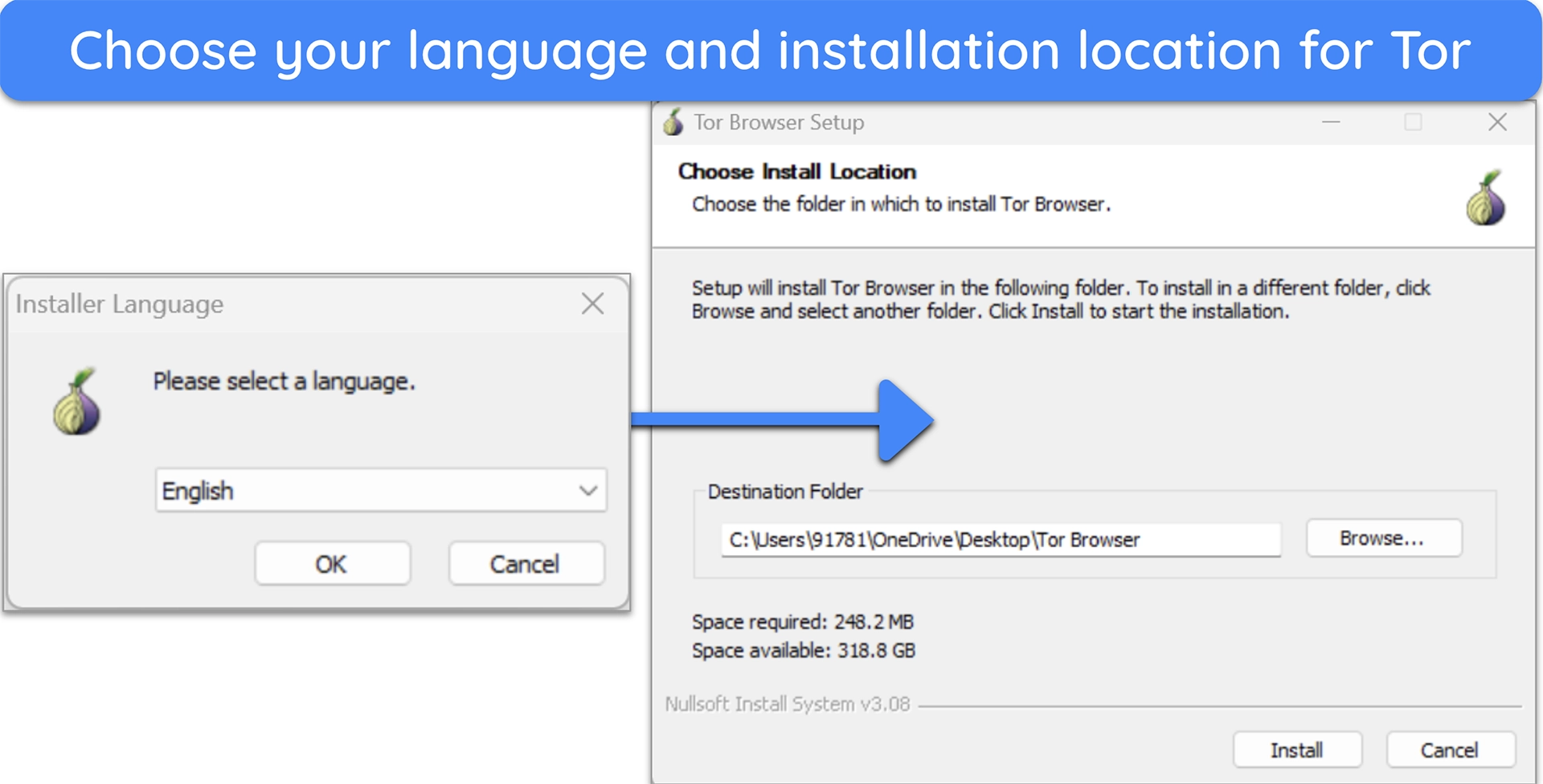Screen dimensions: 1543x784
Task: Click Browse... to choose a folder
Action: 1383,537
